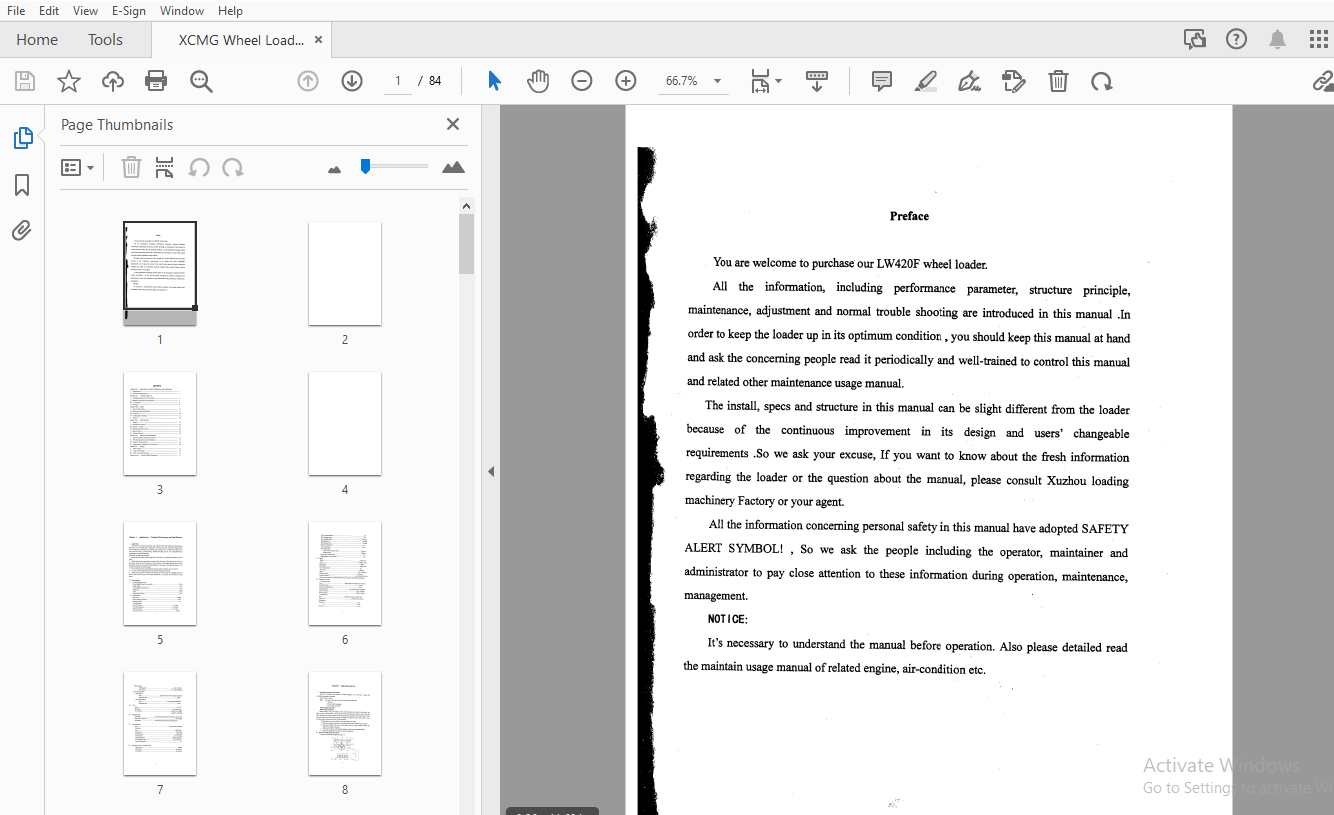Rotate the page with the toolbar rotate icon

(x=1102, y=81)
